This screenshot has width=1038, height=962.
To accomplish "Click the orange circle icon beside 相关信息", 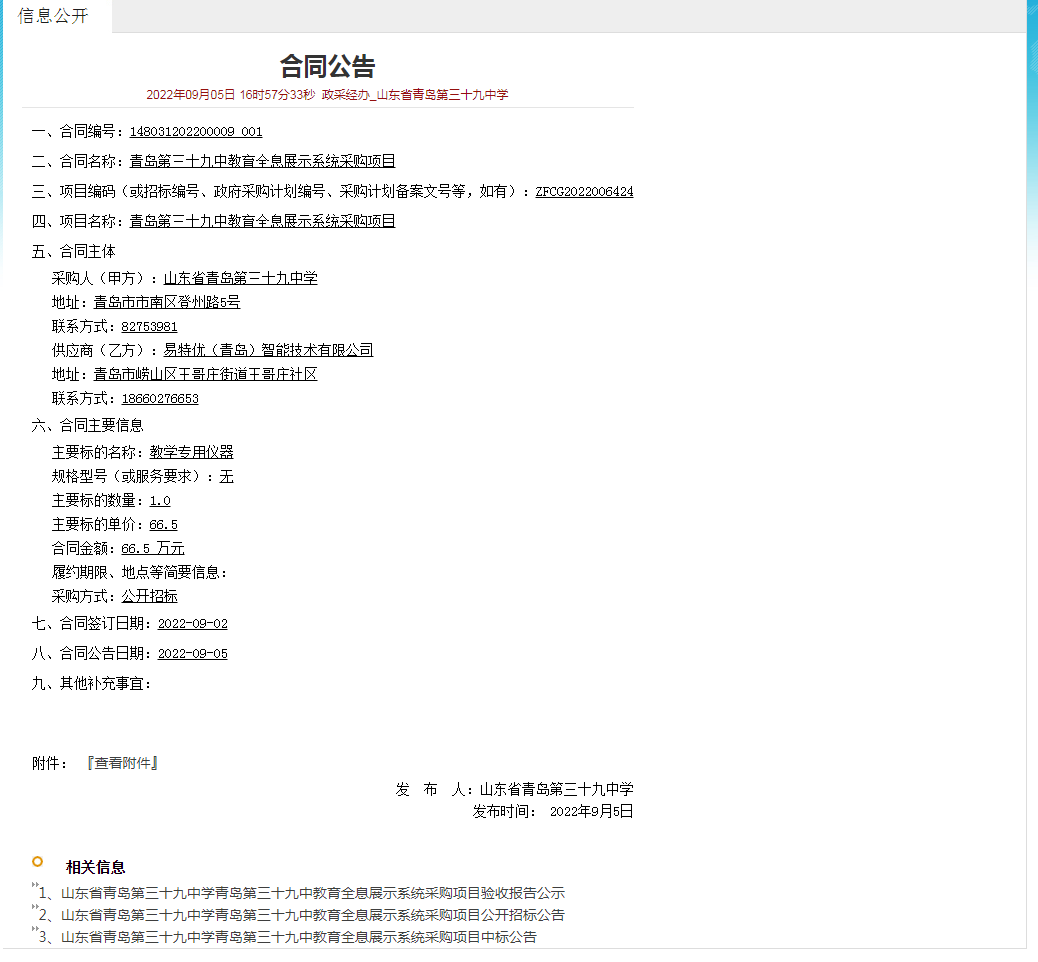I will tap(38, 862).
